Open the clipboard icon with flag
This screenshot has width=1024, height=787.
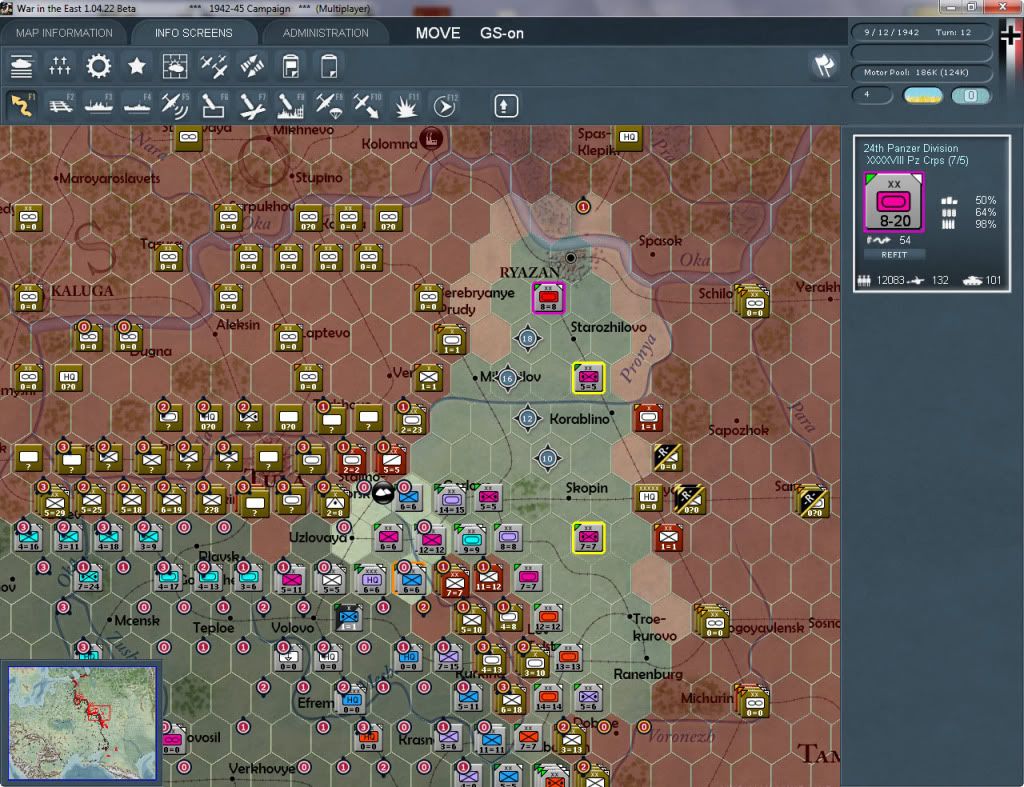click(291, 66)
